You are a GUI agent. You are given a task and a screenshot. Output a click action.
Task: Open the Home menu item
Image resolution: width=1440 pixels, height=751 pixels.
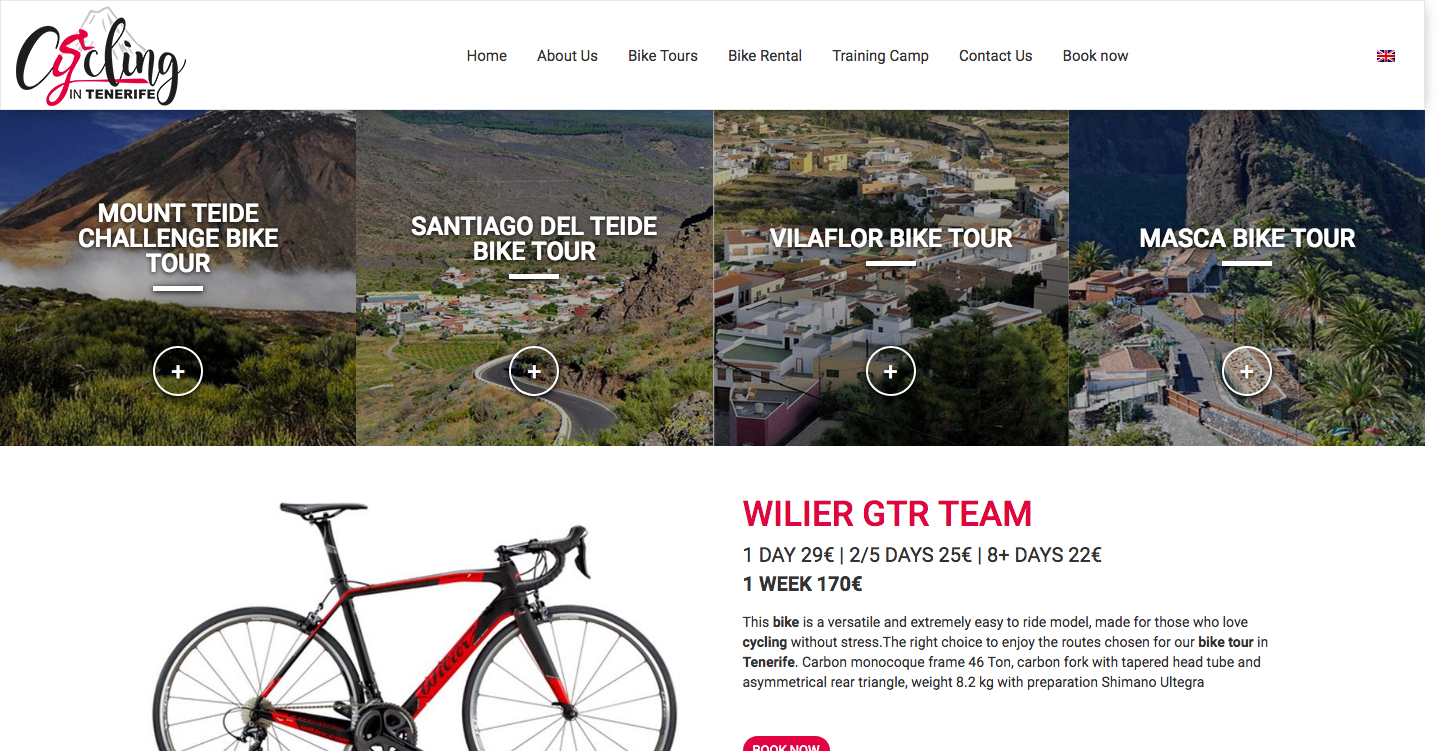coord(487,56)
